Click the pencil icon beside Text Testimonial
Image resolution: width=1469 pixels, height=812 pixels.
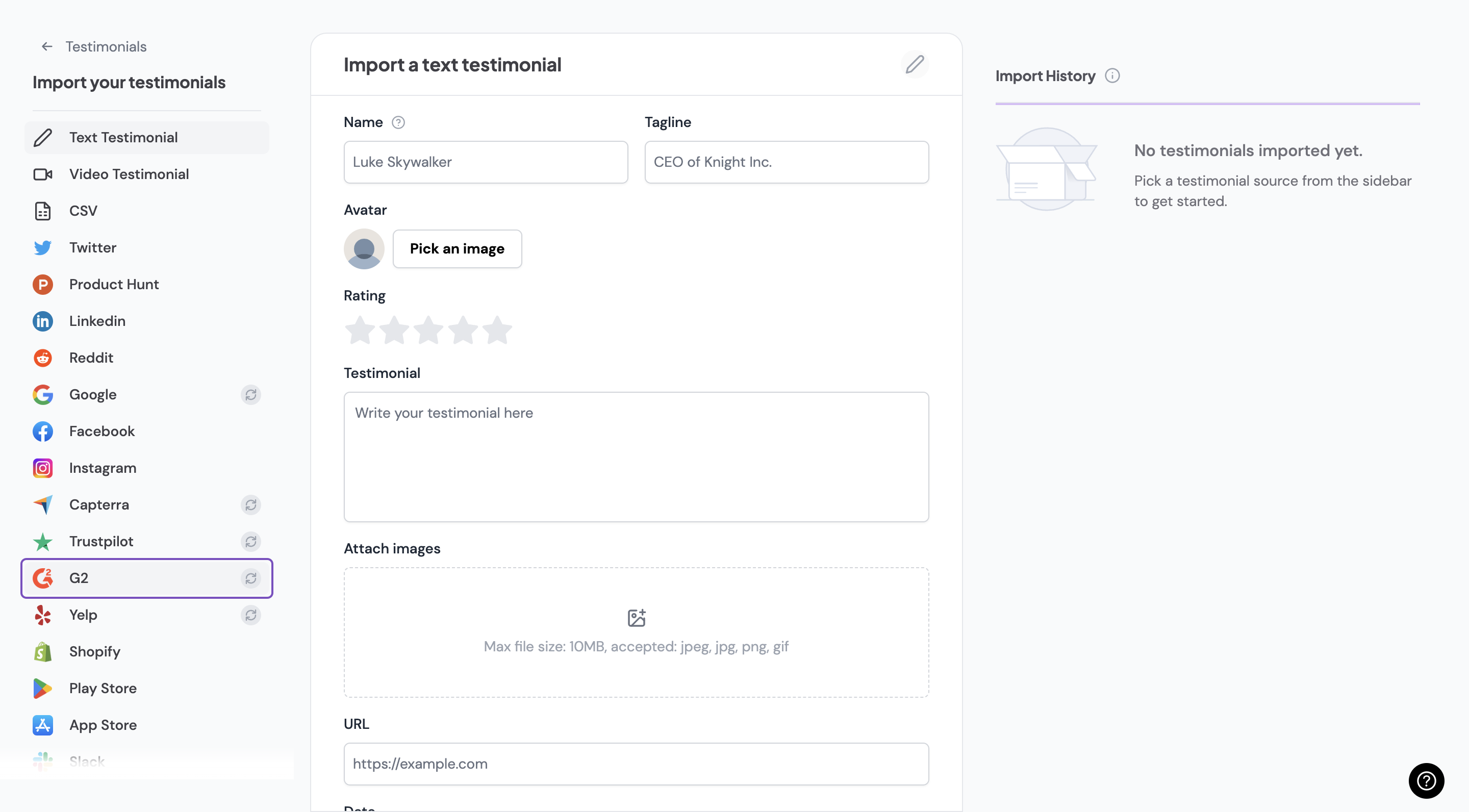(x=43, y=137)
